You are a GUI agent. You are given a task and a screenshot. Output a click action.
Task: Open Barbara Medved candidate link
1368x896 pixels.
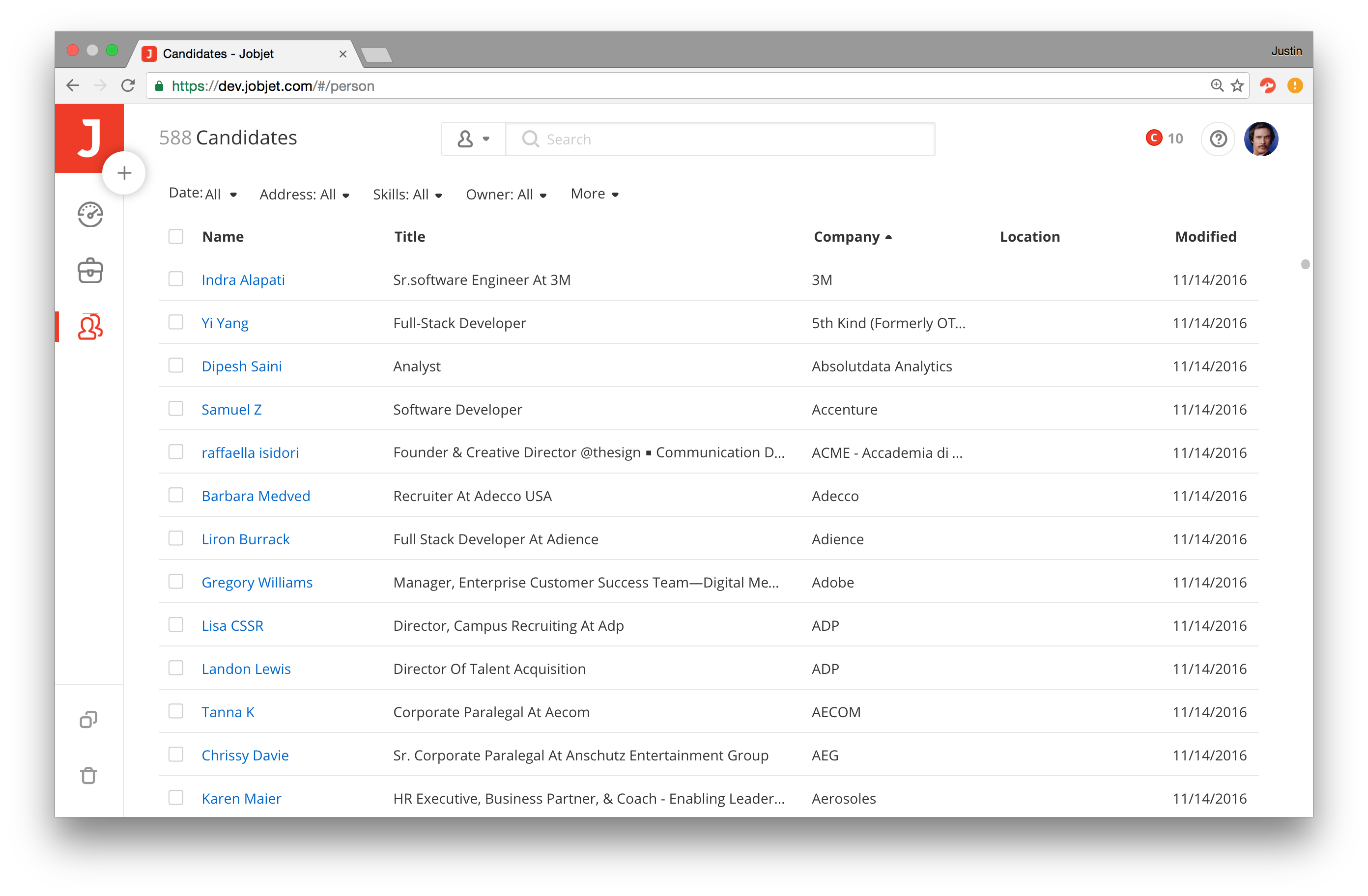[x=256, y=496]
